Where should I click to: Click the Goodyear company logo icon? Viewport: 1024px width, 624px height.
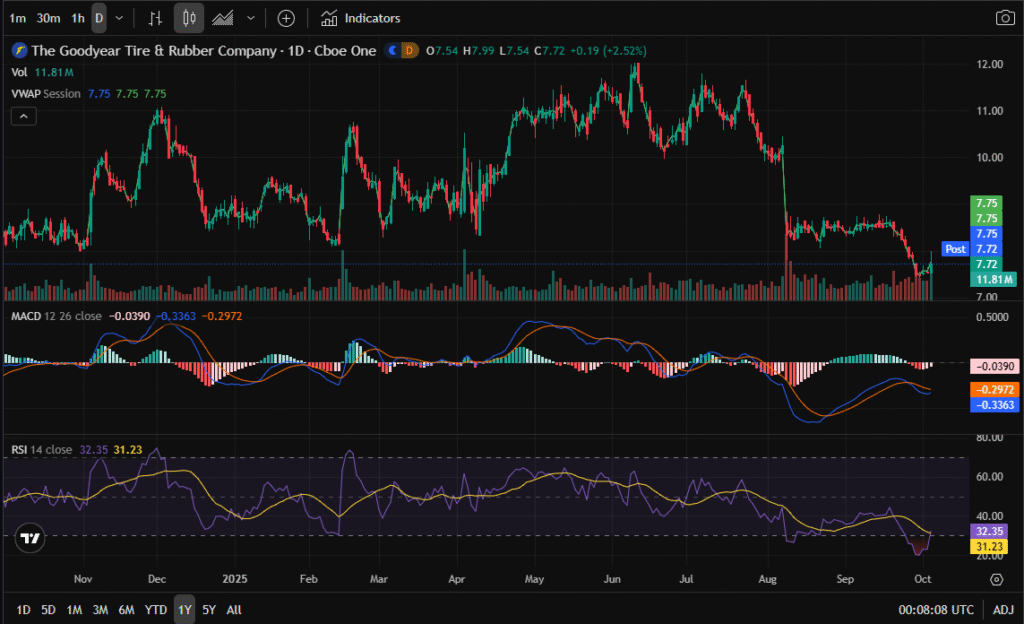pyautogui.click(x=18, y=50)
